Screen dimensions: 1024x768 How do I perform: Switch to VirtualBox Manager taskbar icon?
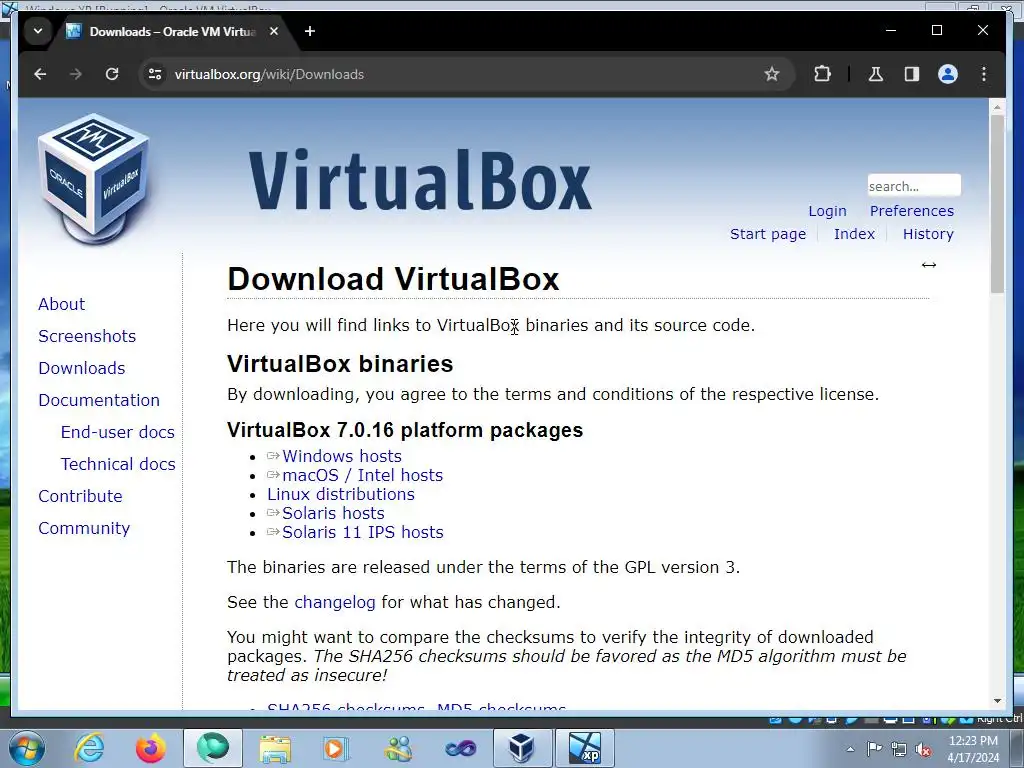pyautogui.click(x=522, y=748)
